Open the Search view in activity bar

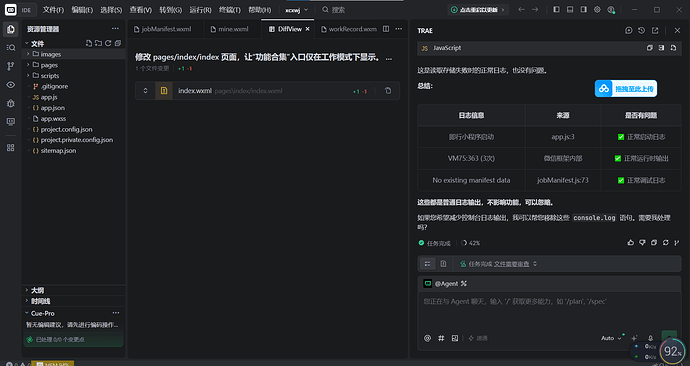11,48
